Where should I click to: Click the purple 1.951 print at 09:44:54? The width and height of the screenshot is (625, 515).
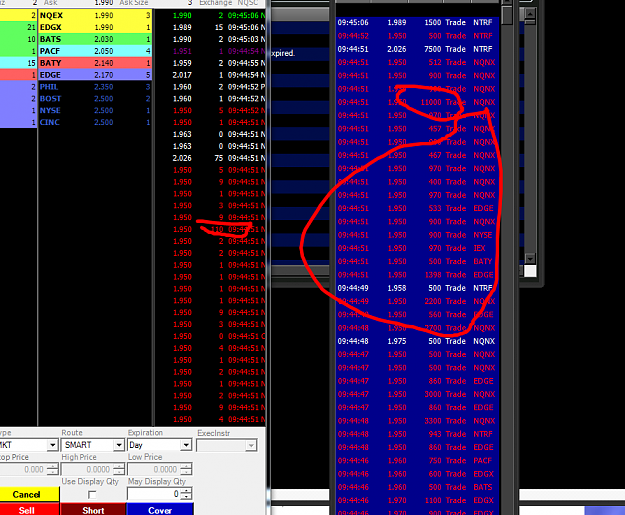click(x=210, y=51)
